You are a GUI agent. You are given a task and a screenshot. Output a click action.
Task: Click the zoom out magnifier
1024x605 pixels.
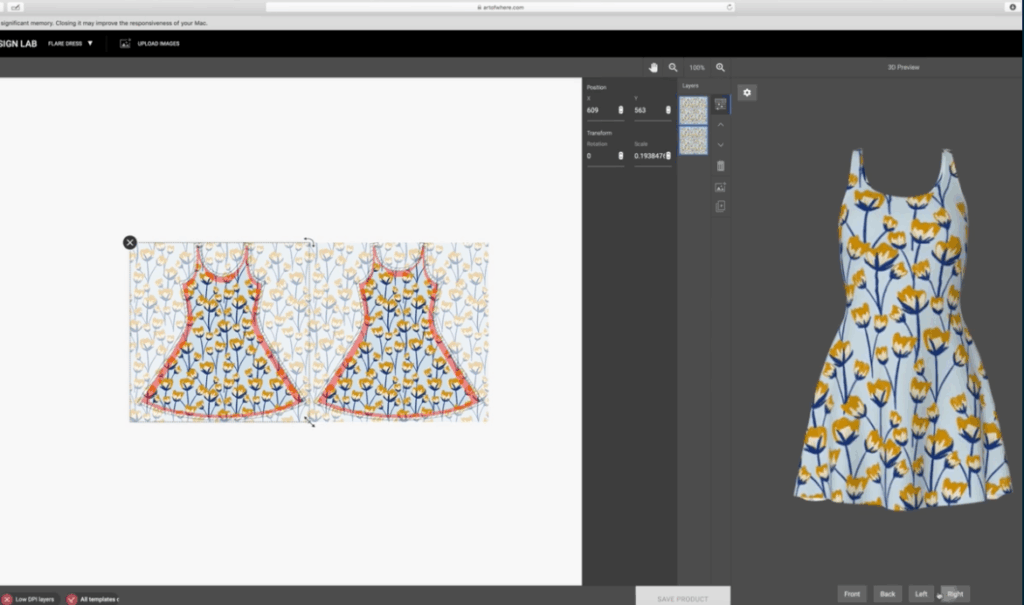tap(673, 67)
